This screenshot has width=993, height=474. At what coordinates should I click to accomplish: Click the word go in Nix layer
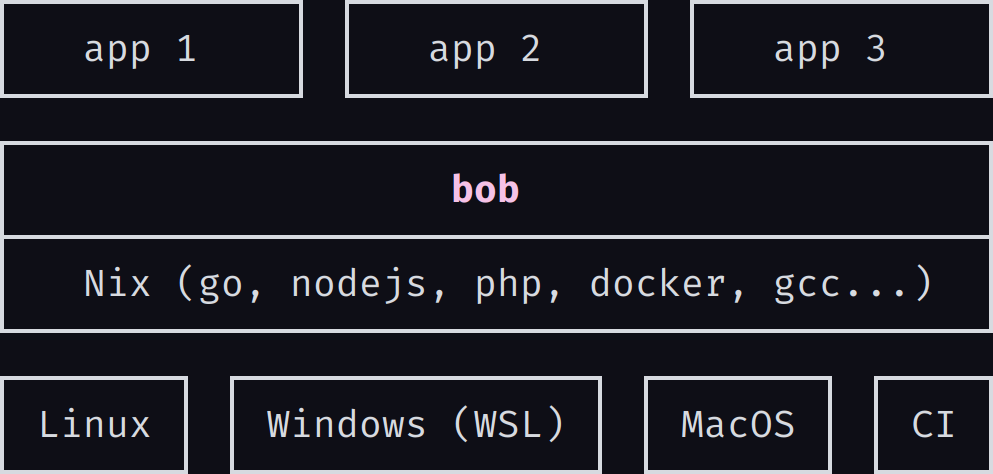tap(221, 286)
